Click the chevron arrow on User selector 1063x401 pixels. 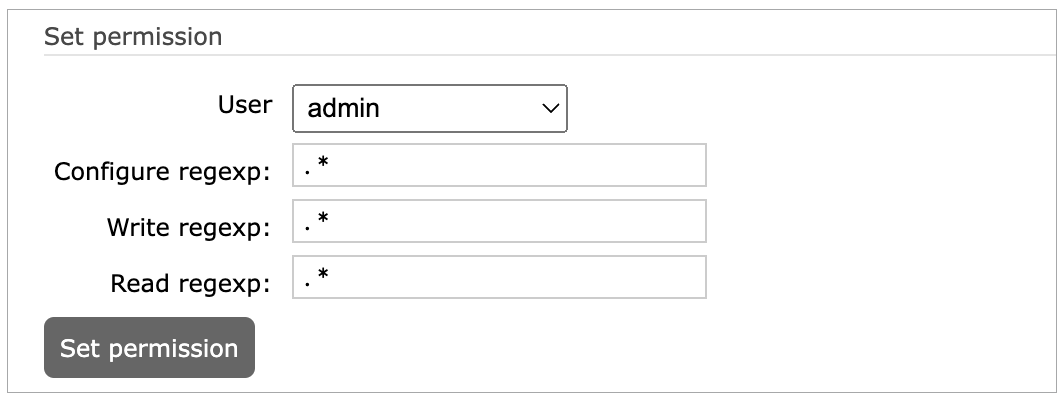coord(549,108)
